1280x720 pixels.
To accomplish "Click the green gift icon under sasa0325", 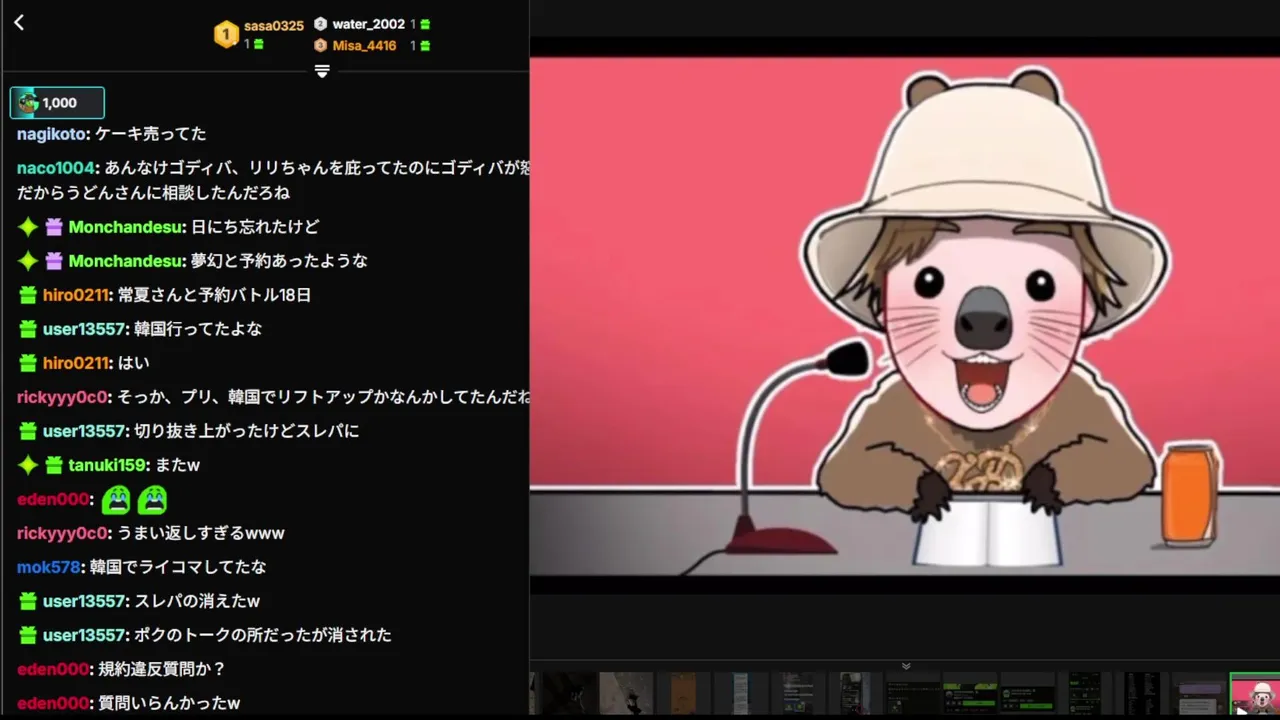I will point(259,45).
